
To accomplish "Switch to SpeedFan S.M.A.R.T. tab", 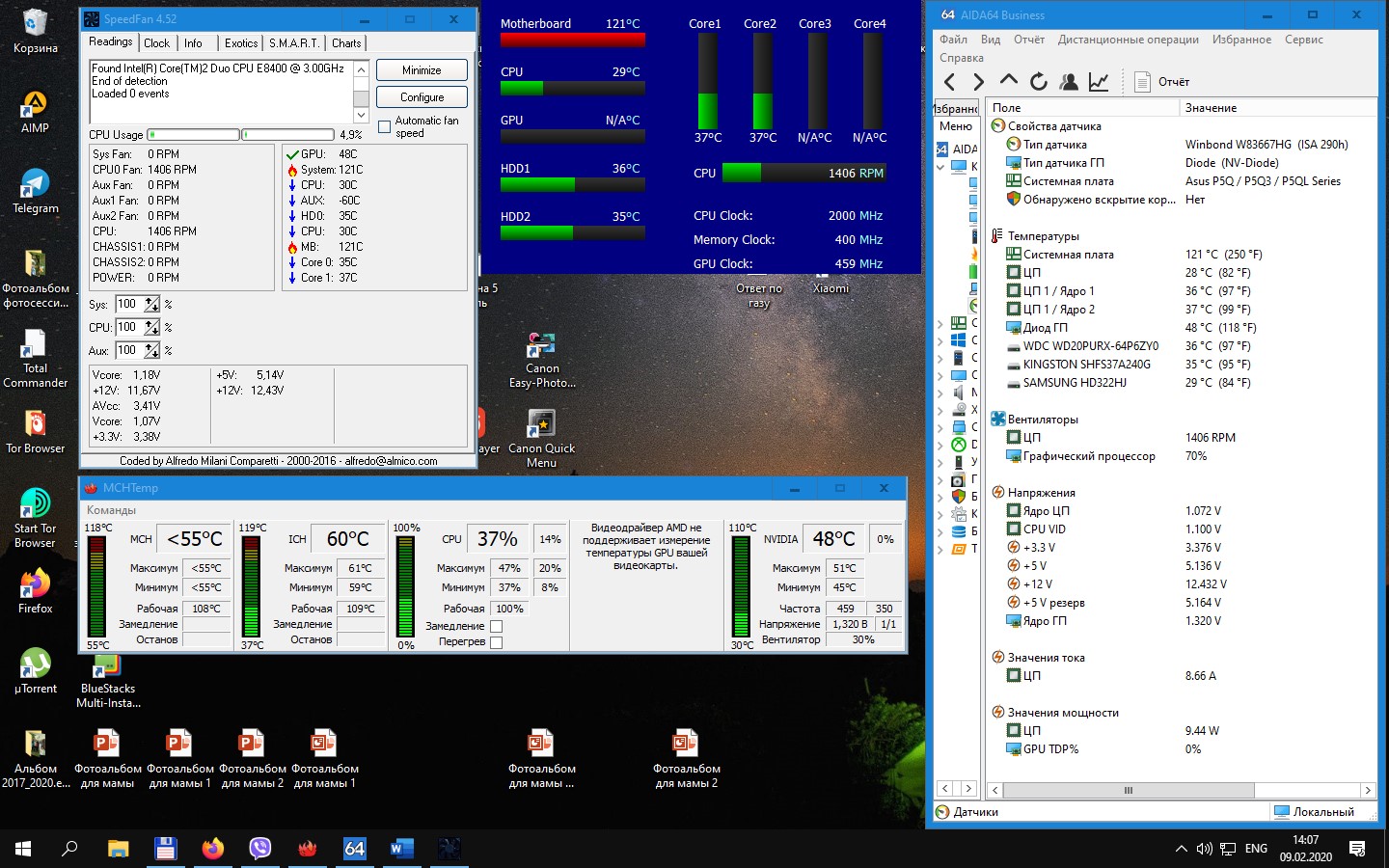I will click(x=294, y=43).
